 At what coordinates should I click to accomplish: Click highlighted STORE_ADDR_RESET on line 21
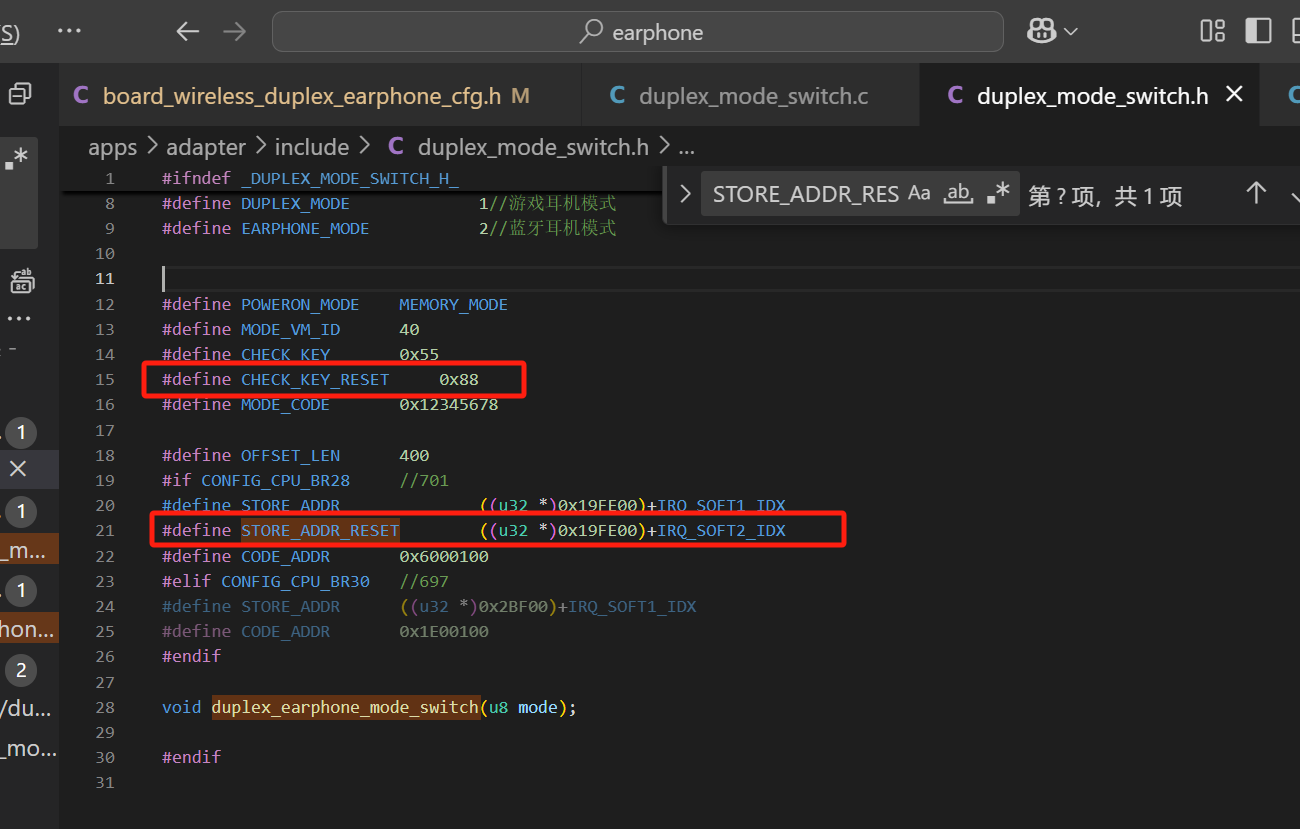click(x=320, y=530)
